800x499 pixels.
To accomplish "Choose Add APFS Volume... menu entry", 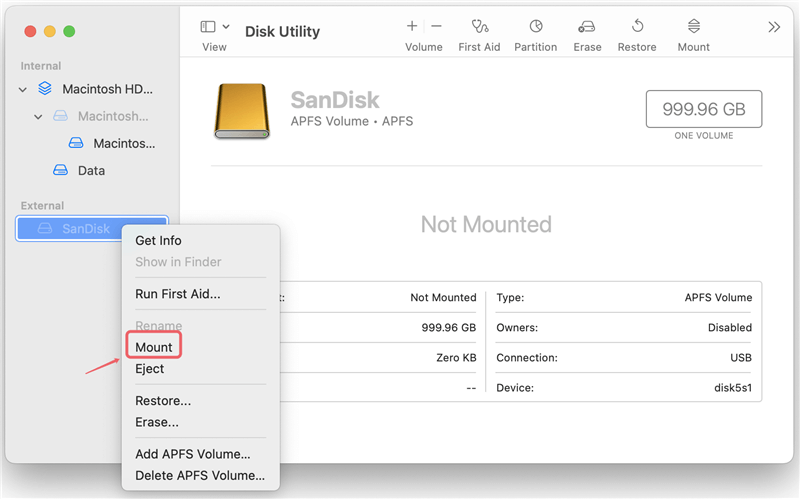I will (x=192, y=454).
